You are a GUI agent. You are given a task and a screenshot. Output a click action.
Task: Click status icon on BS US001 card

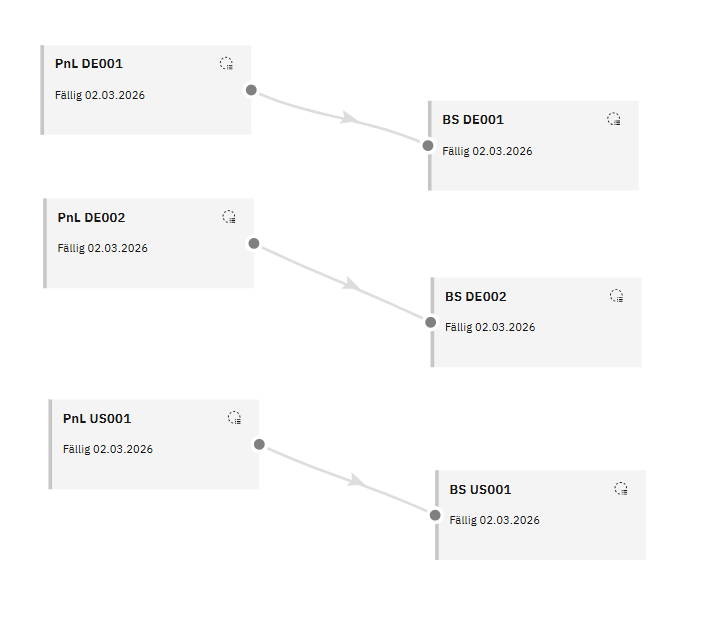tap(621, 489)
